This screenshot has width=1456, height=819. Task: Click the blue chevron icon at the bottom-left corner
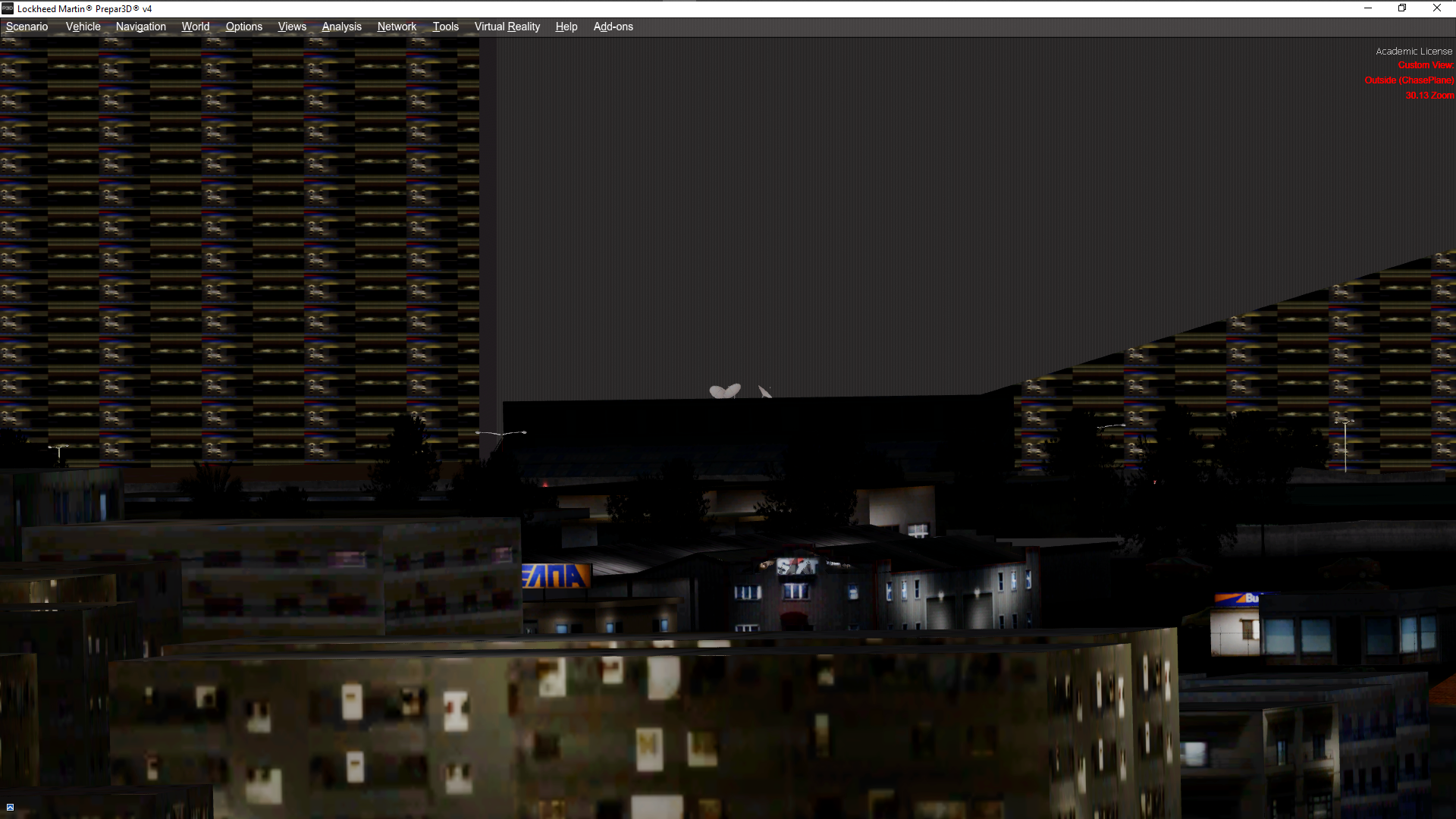(x=10, y=807)
